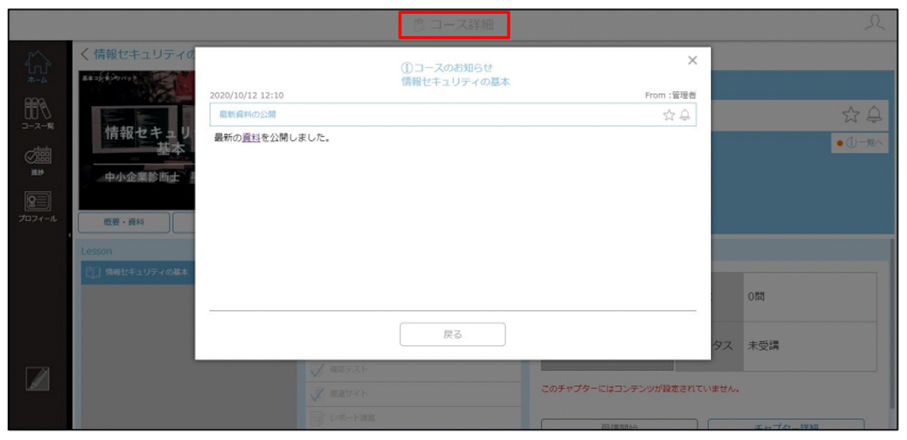
Task: Toggle the large star icon in course header
Action: click(851, 114)
